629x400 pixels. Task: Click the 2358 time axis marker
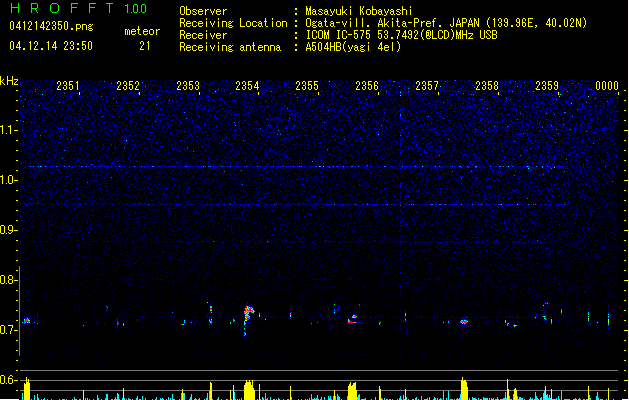click(x=487, y=86)
